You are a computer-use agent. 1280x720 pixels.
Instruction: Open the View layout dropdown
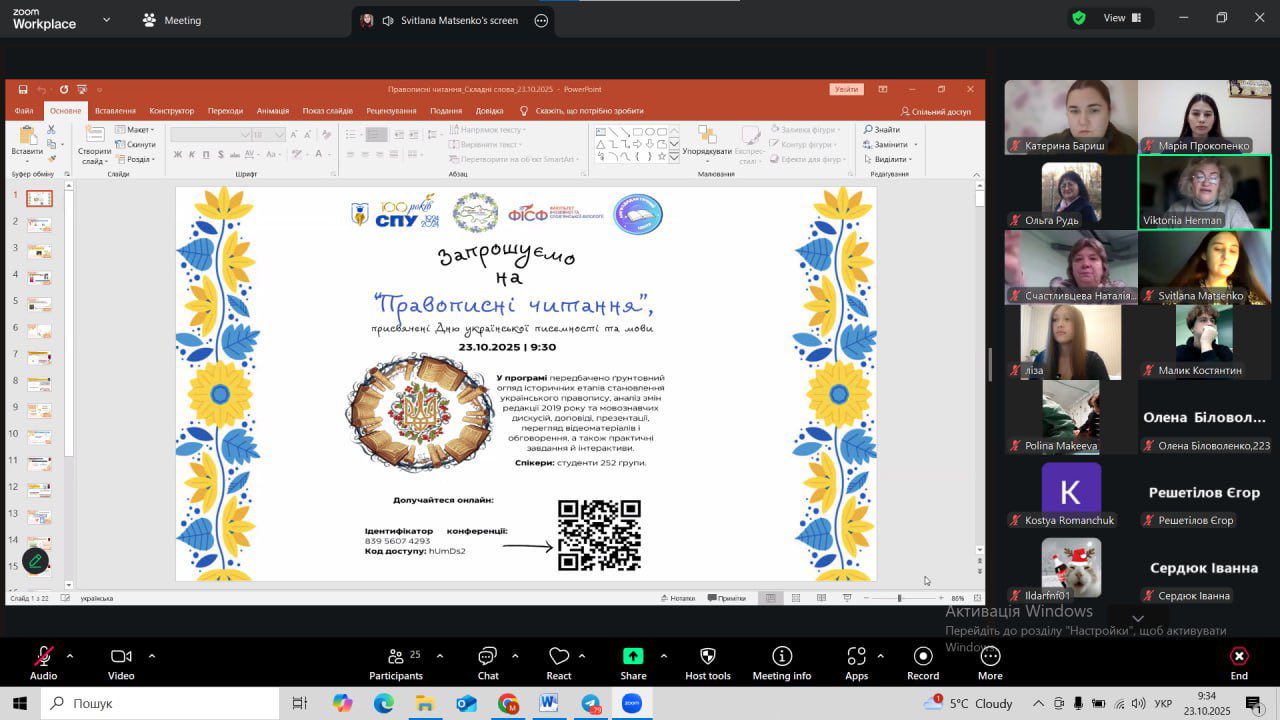click(1113, 18)
